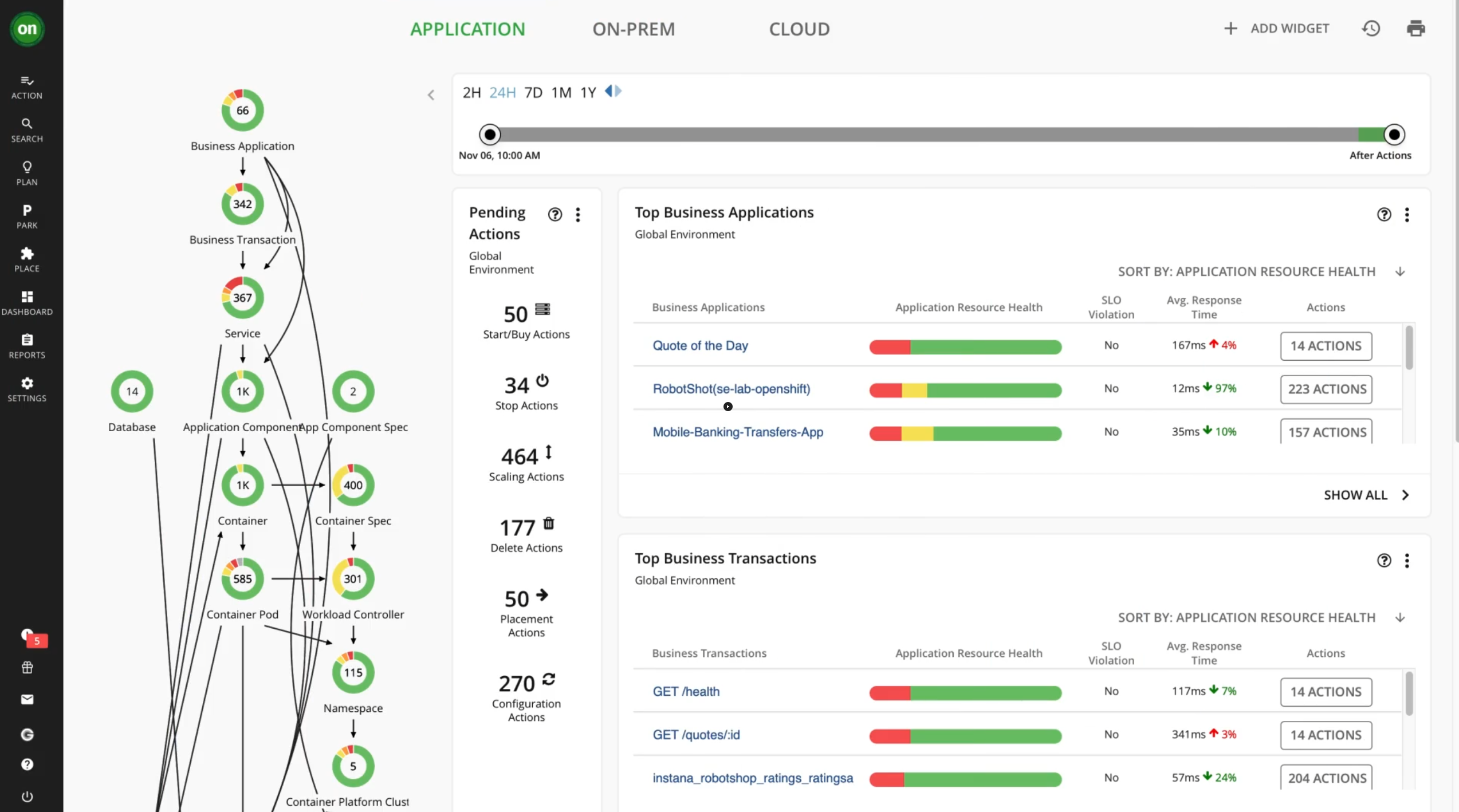
Task: Select the 2H time range
Action: pos(471,92)
